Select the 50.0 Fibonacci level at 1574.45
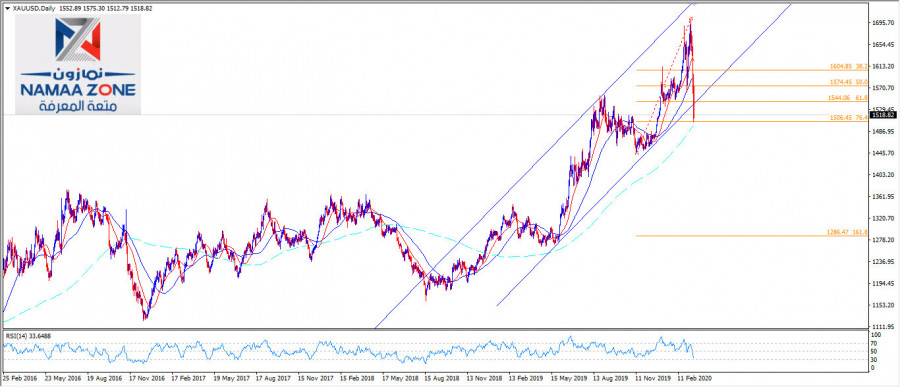Viewport: 900px width, 387px height. [848, 82]
